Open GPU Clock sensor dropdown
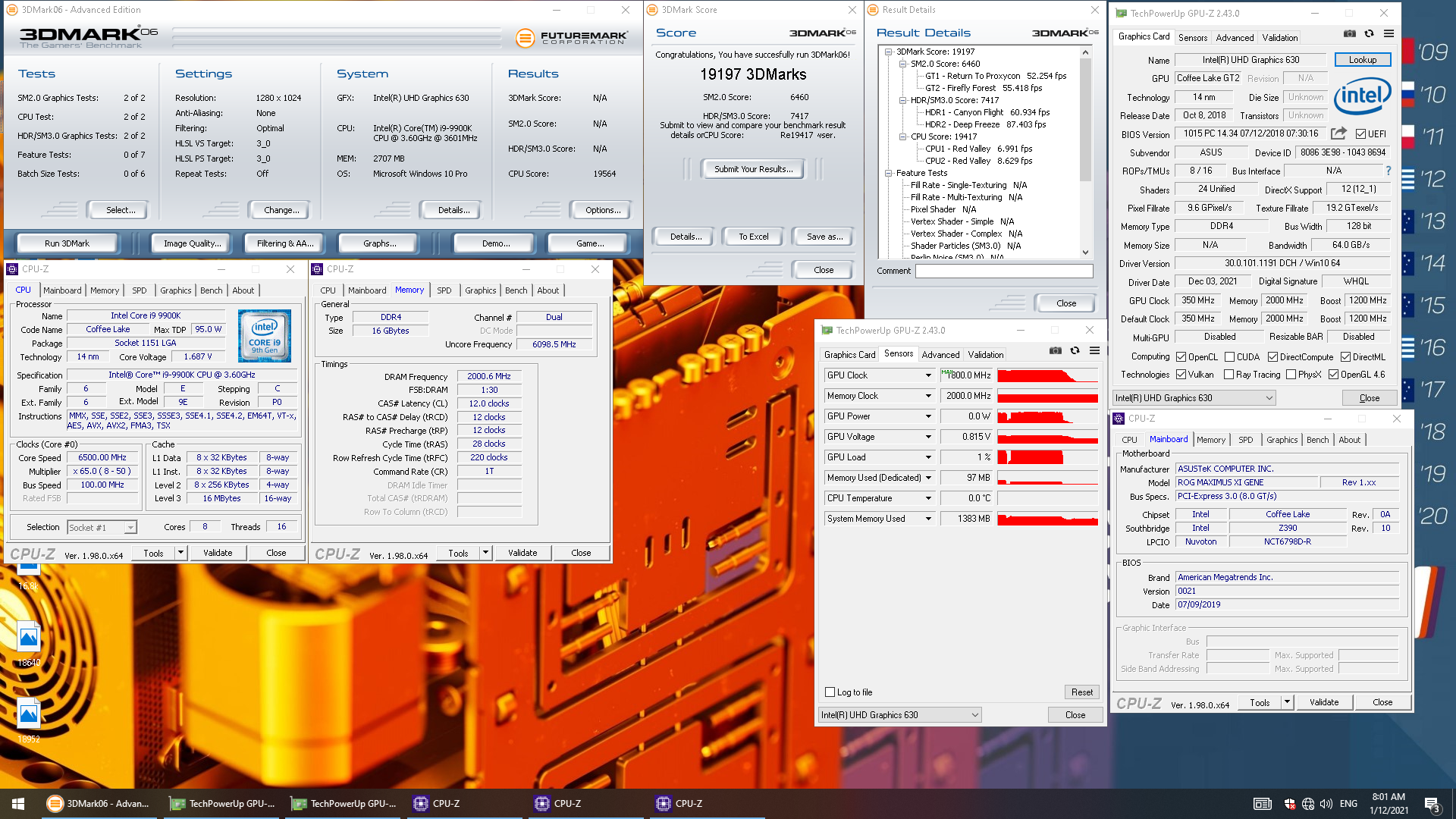The height and width of the screenshot is (819, 1456). 927,375
